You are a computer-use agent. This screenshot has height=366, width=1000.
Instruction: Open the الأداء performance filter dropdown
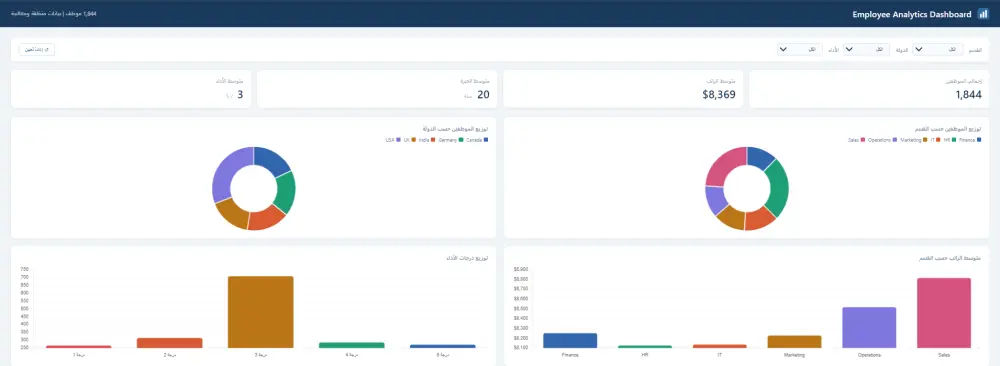pos(801,49)
